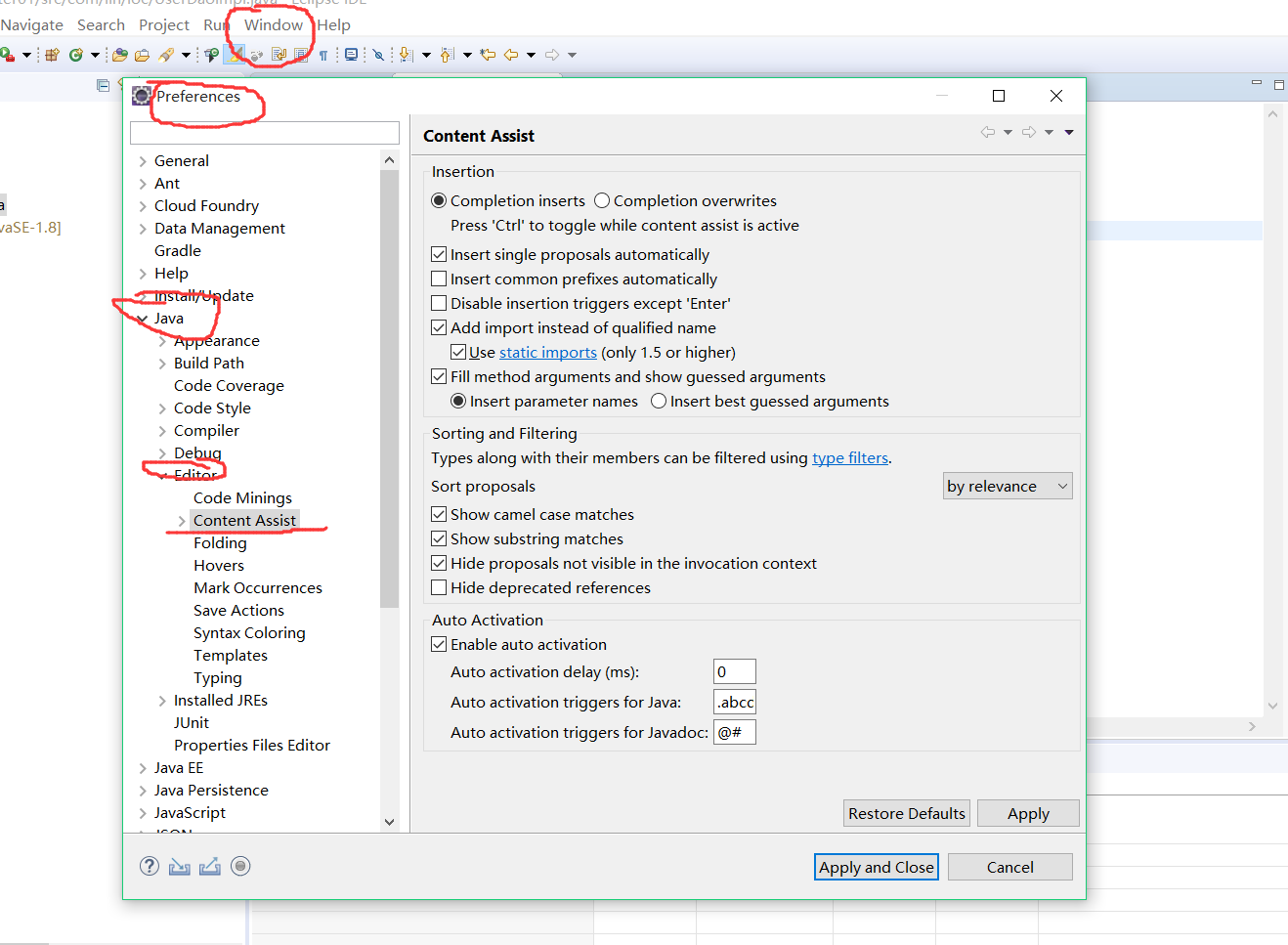Click the Auto activation delay input field

pyautogui.click(x=734, y=671)
